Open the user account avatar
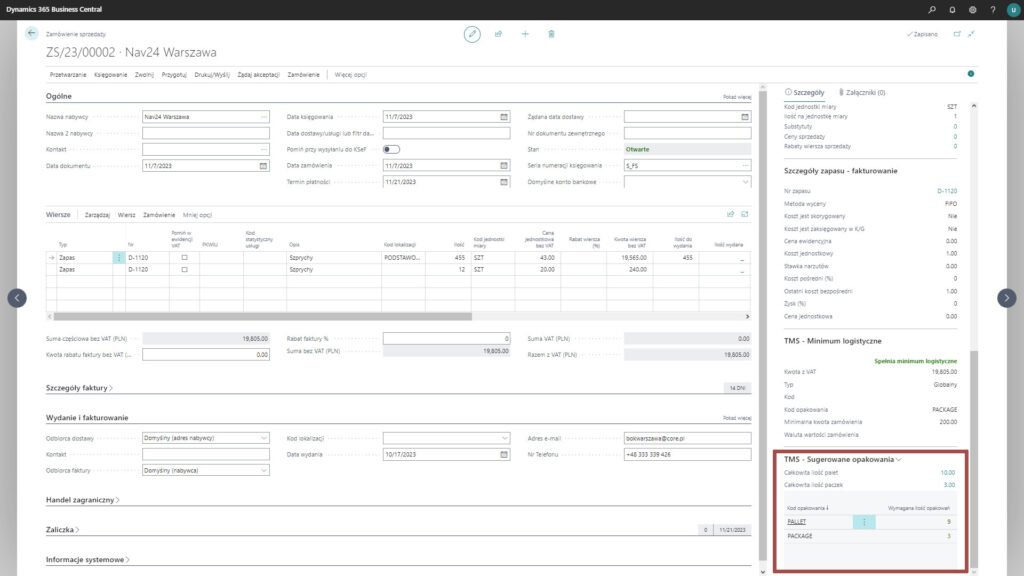The width and height of the screenshot is (1024, 576). click(x=1013, y=10)
